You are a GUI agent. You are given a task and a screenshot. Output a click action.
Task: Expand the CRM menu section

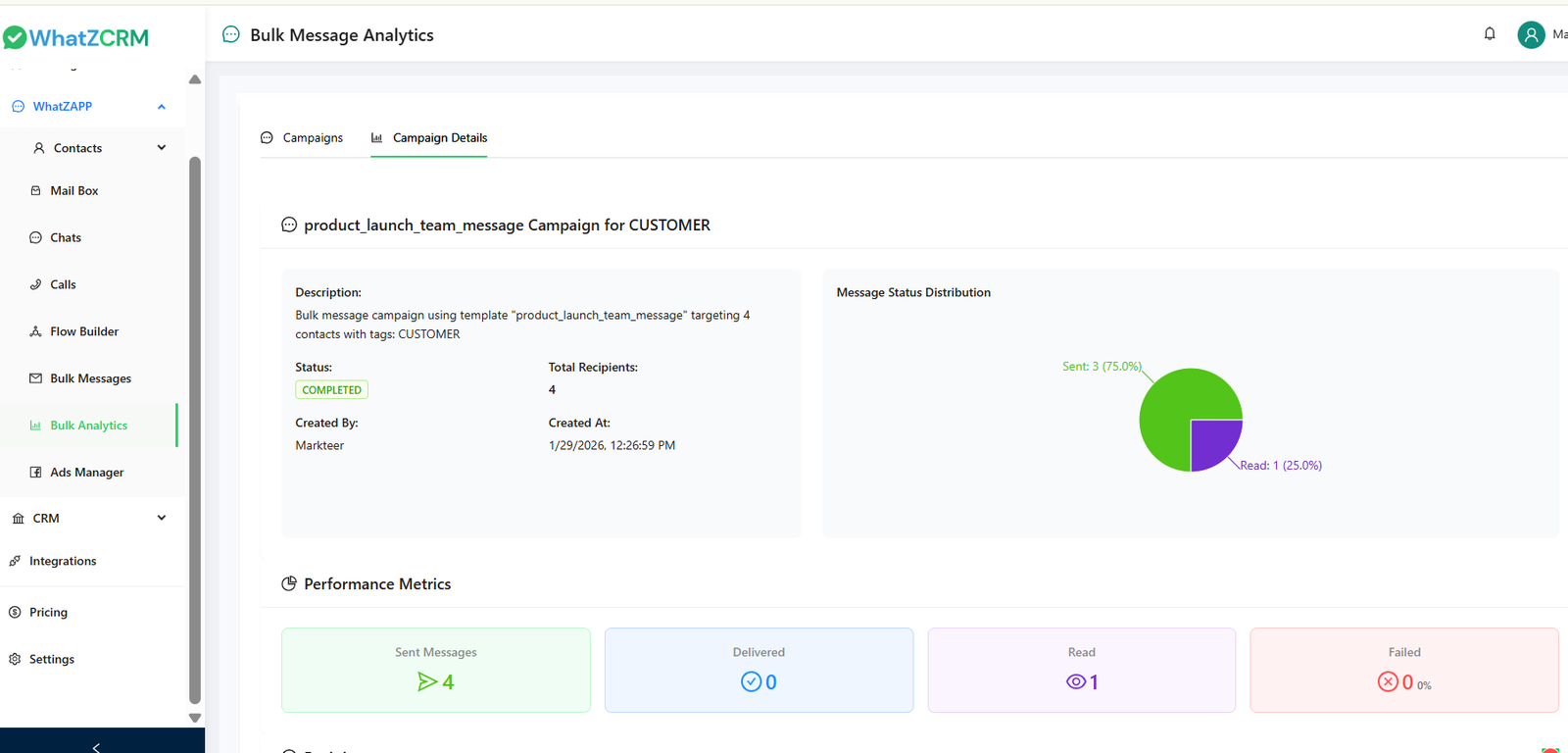(x=162, y=519)
